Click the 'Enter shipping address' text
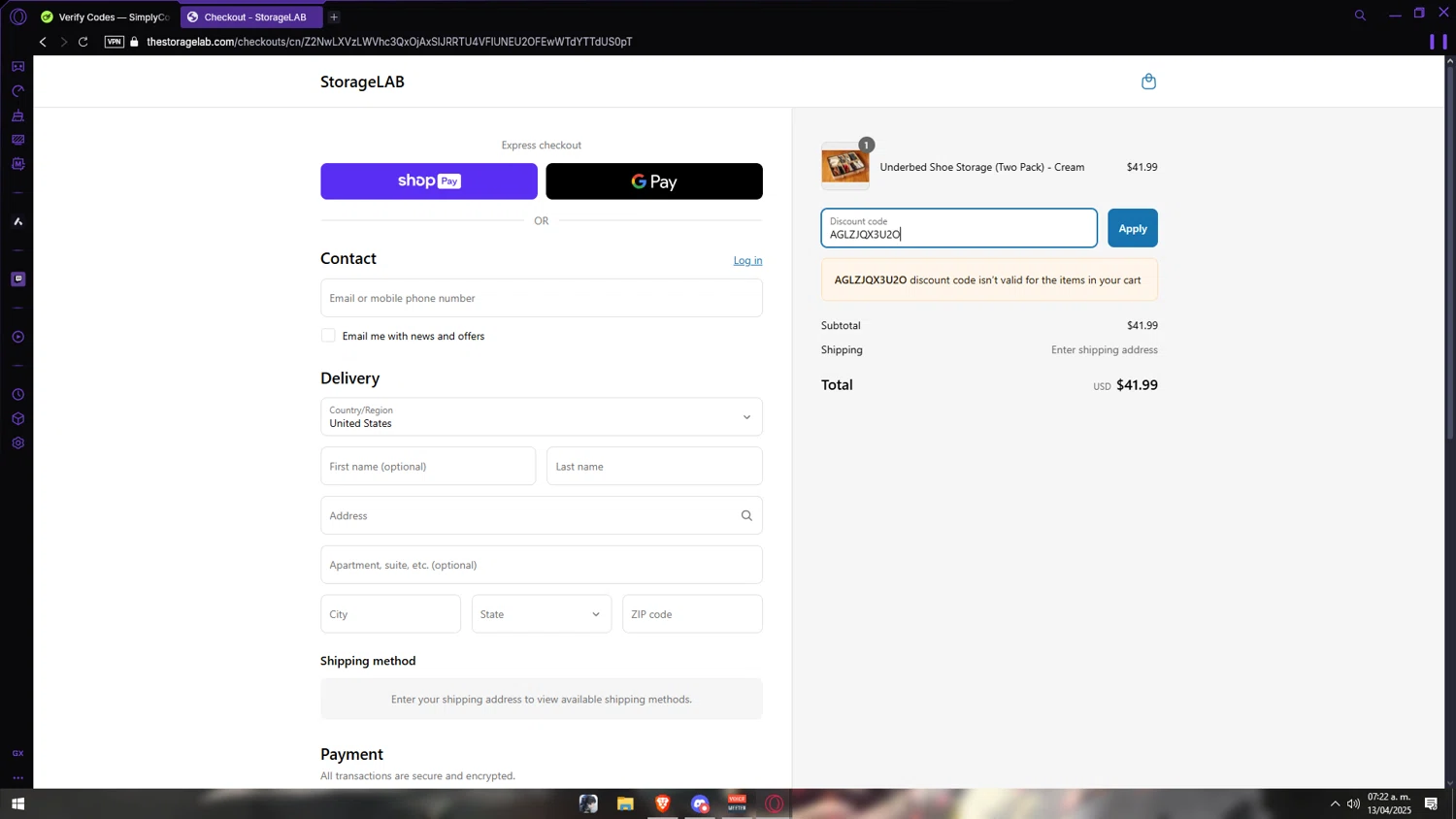The height and width of the screenshot is (819, 1456). 1104,350
